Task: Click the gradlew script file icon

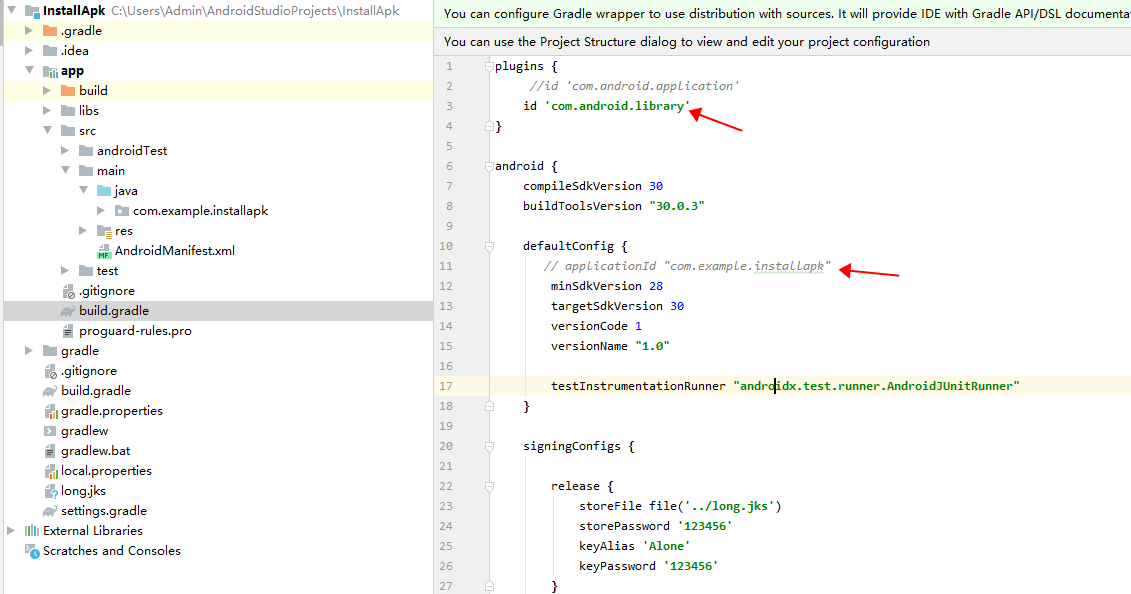Action: pos(50,431)
